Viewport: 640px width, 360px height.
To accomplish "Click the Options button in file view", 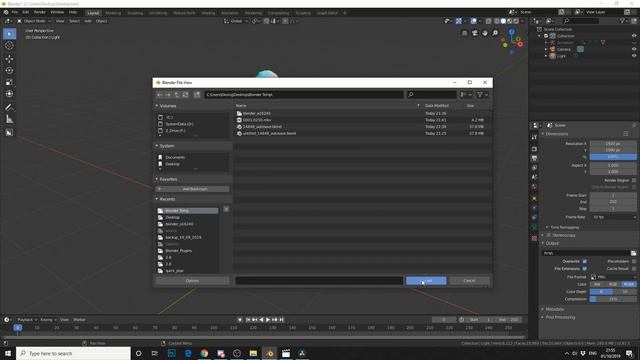I will (192, 281).
